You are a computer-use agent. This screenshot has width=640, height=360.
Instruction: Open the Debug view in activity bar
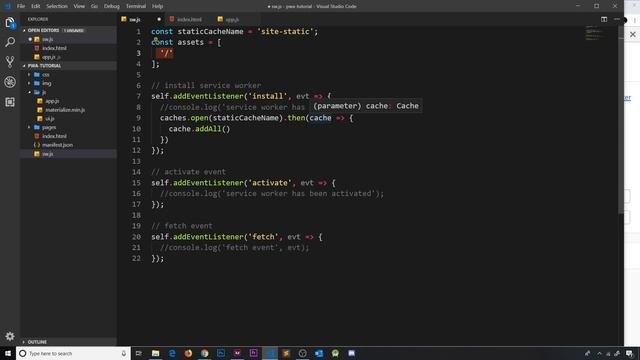coord(10,82)
